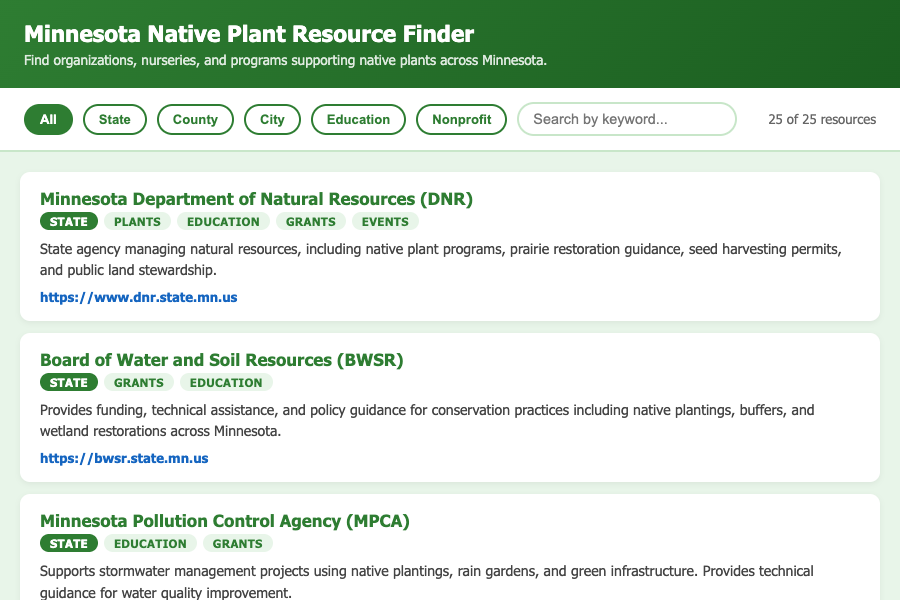Filter resources by Nonprofit
This screenshot has height=600, width=900.
[461, 119]
